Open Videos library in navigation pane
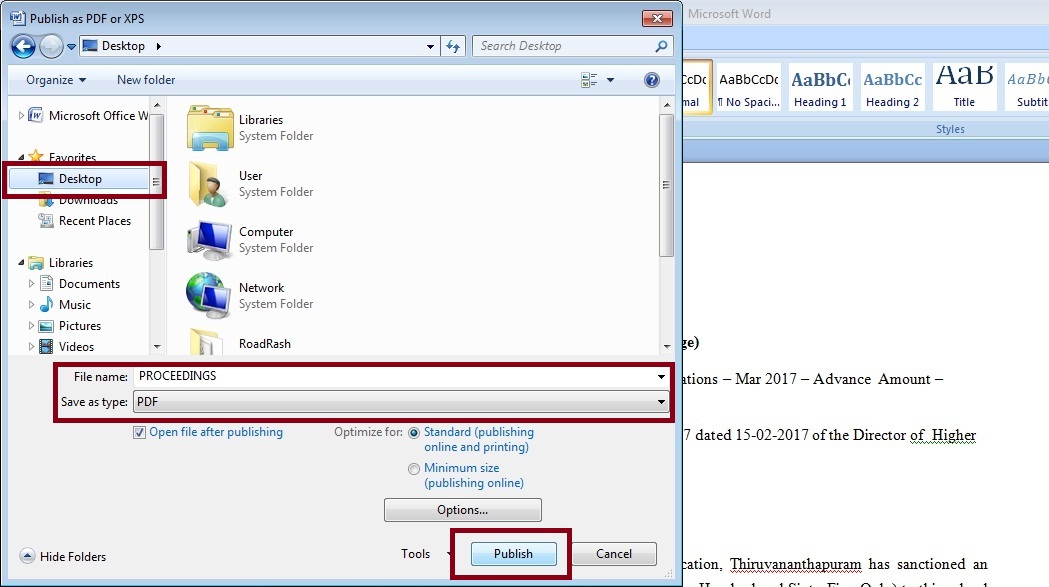The image size is (1049, 587). click(67, 347)
